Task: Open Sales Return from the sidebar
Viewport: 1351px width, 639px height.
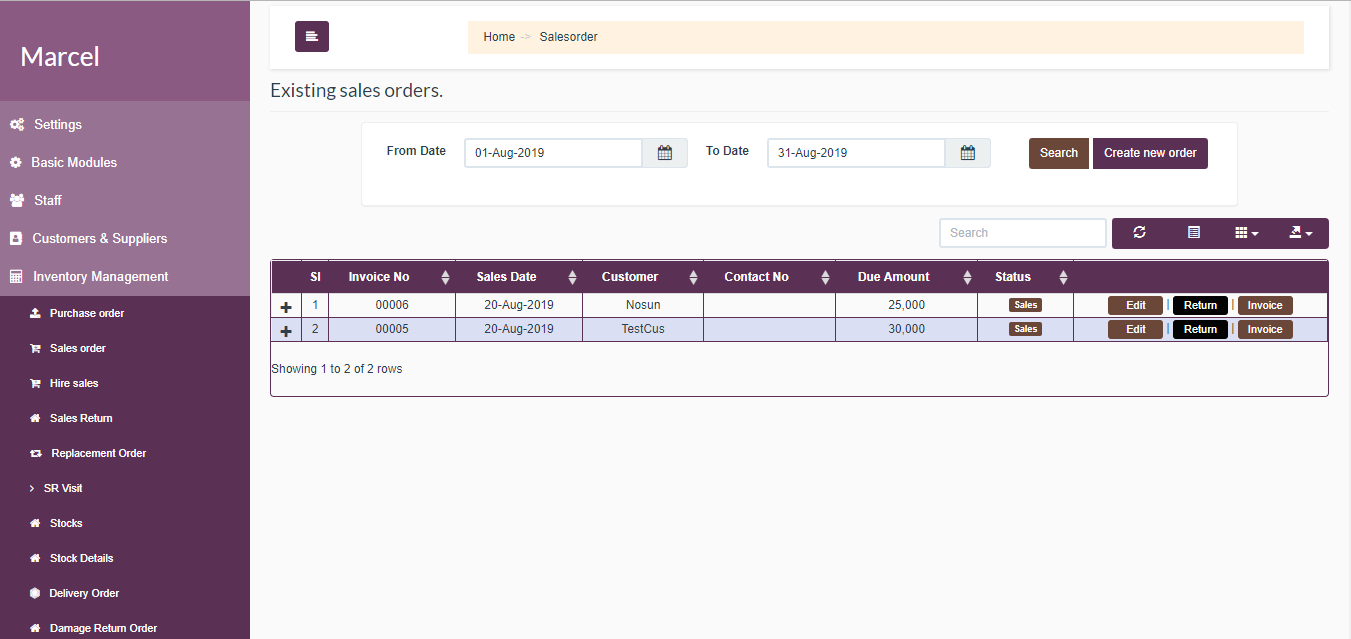Action: pyautogui.click(x=85, y=417)
